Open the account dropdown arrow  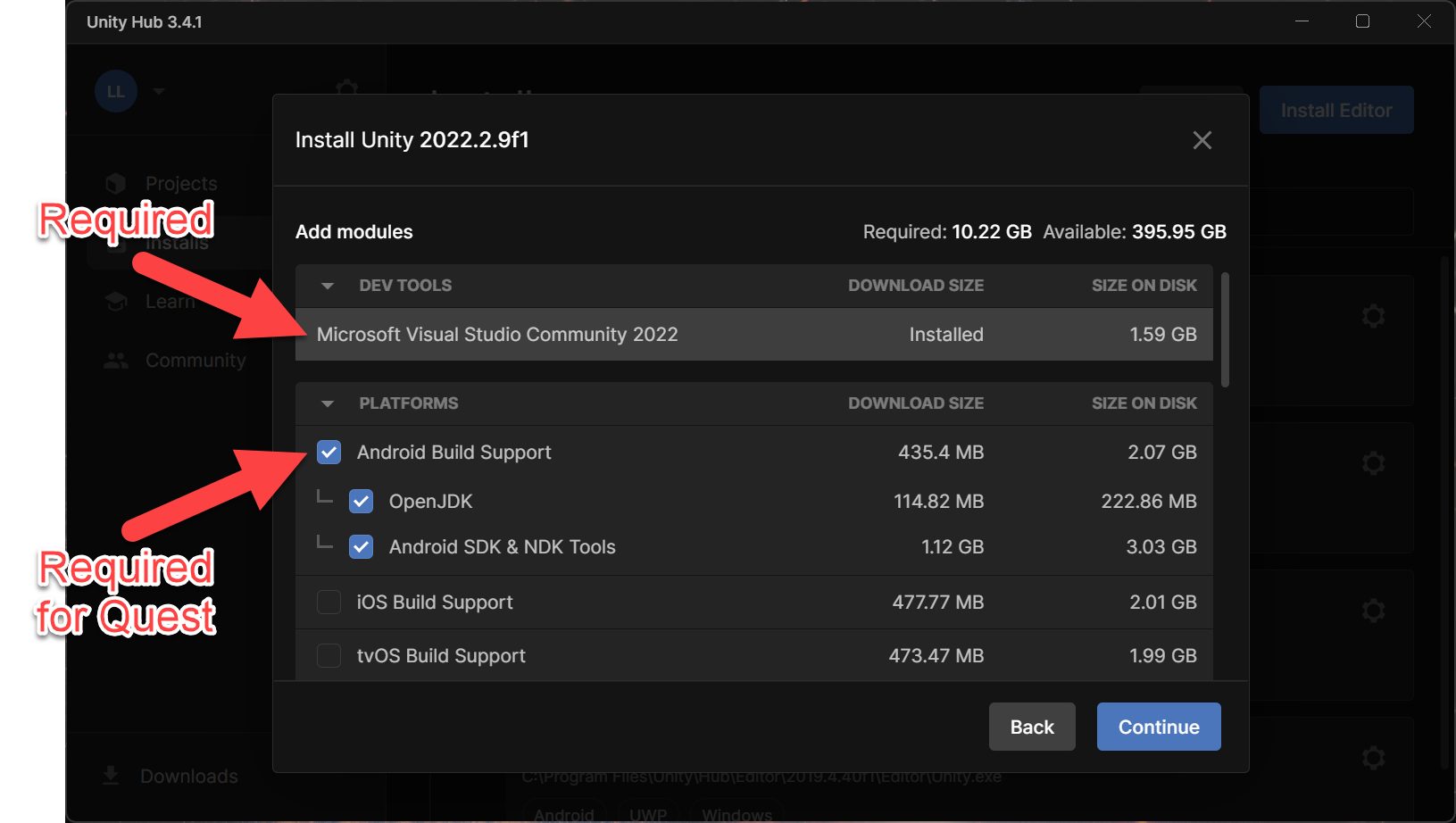point(159,91)
